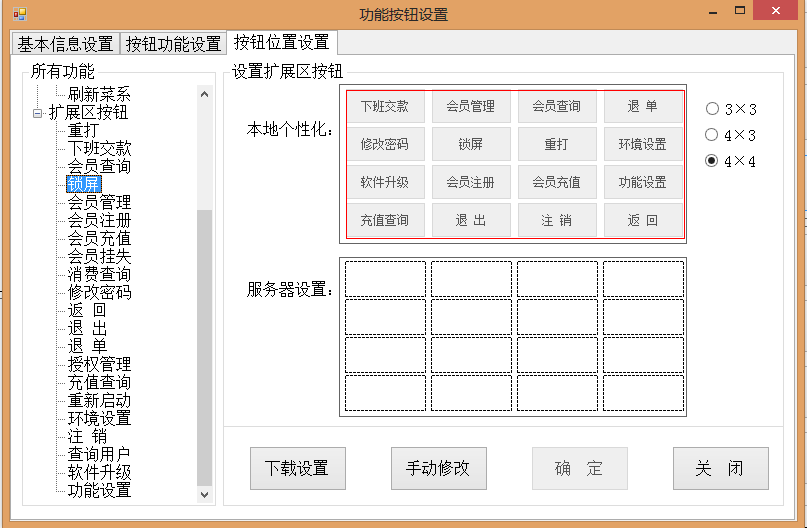This screenshot has height=528, width=807.
Task: Click the 注 销 grid button
Action: click(x=557, y=220)
